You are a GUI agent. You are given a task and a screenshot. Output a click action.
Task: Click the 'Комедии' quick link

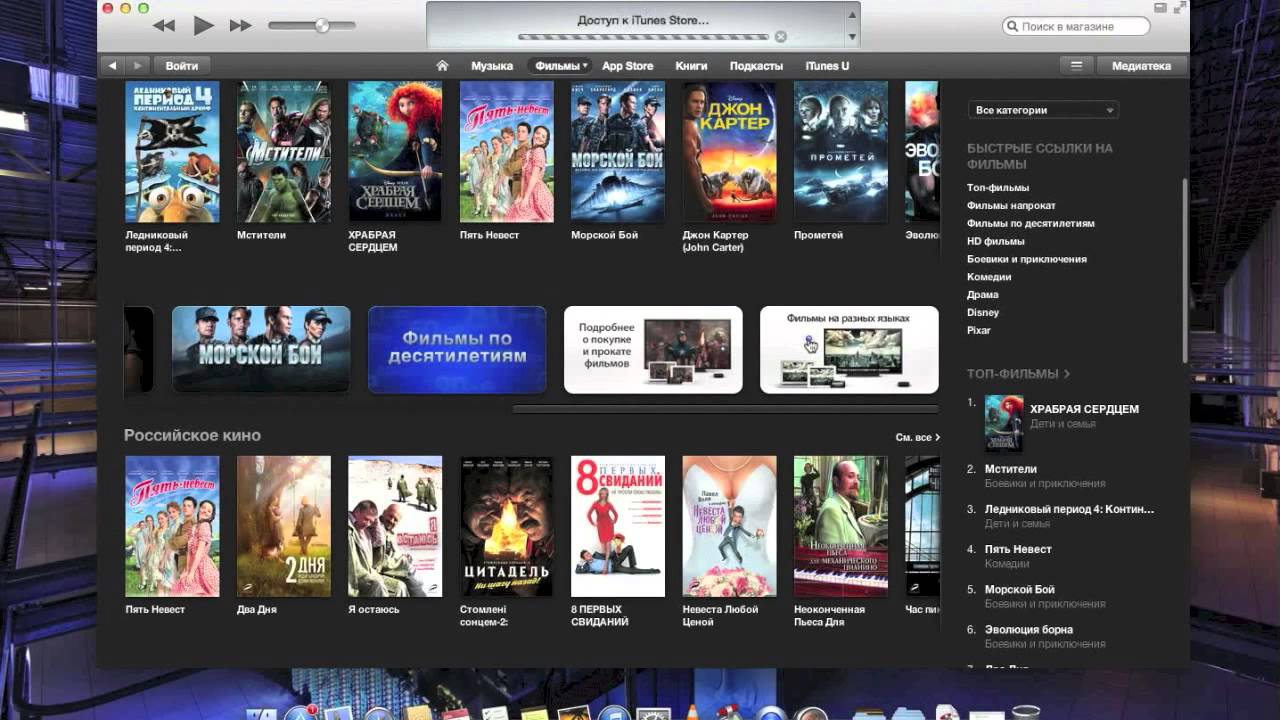click(x=989, y=277)
